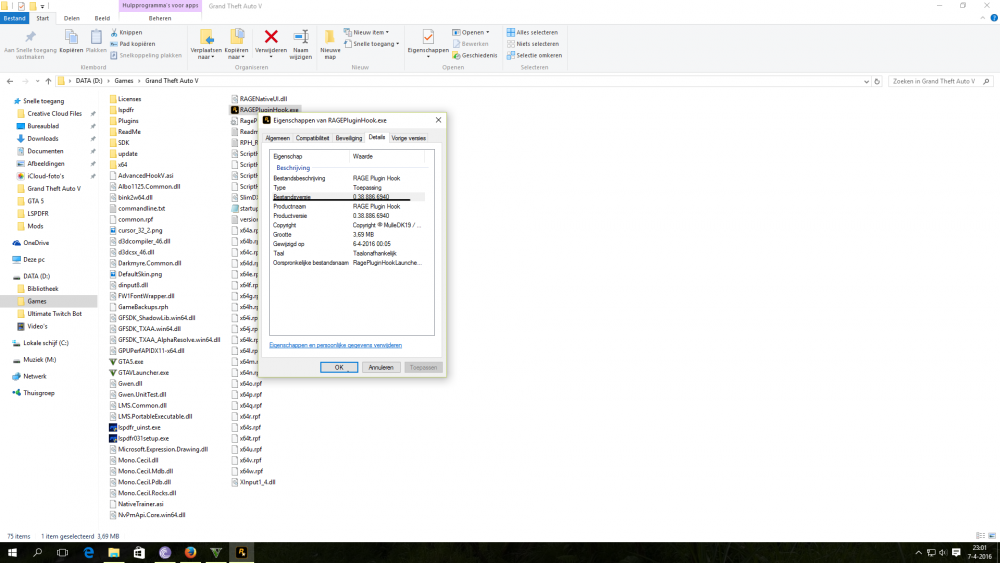Screen dimensions: 1000x563
Task: Select Downloads in sidebar
Action: 42,138
